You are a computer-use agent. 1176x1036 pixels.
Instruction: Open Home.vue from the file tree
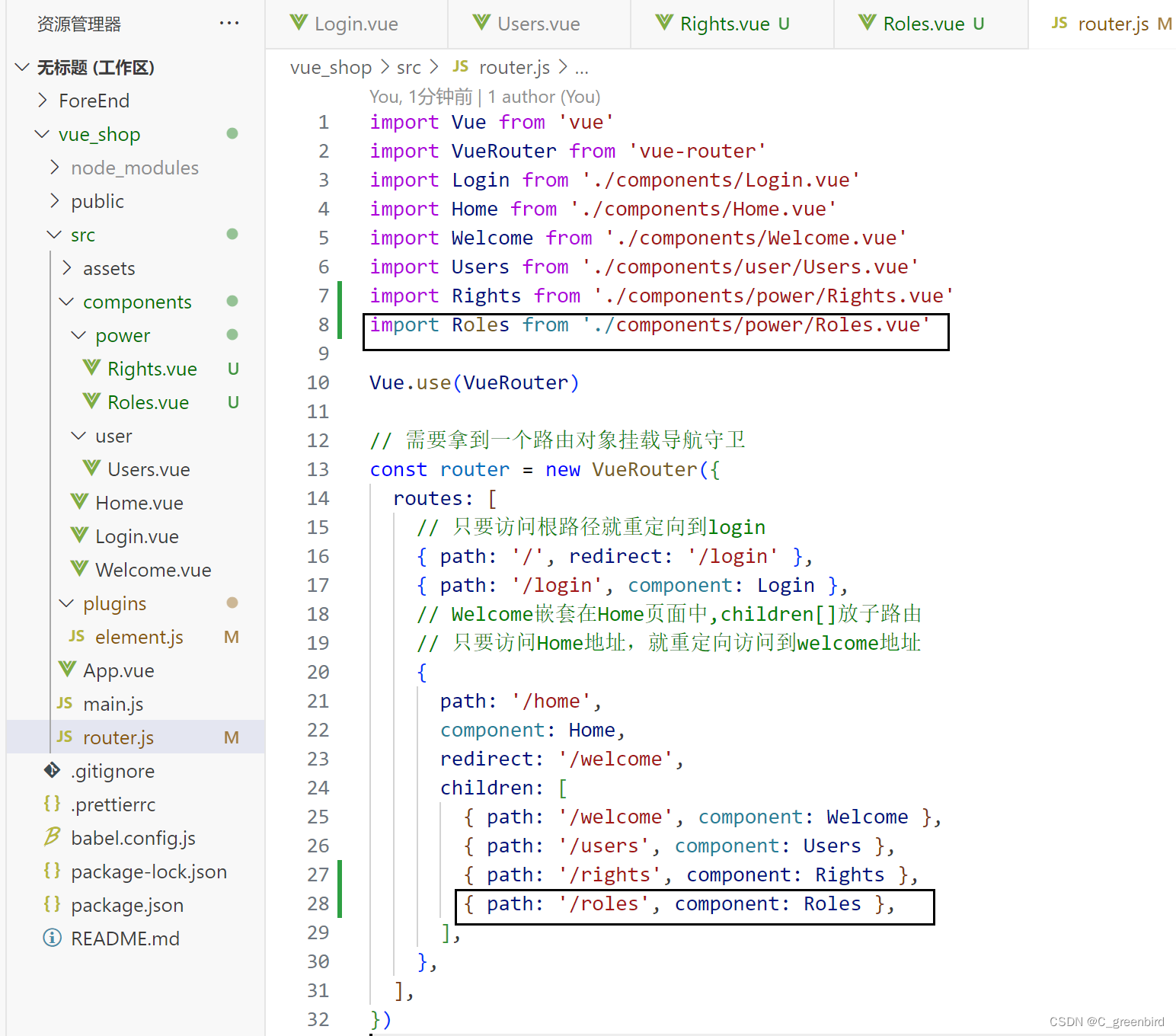pyautogui.click(x=139, y=503)
